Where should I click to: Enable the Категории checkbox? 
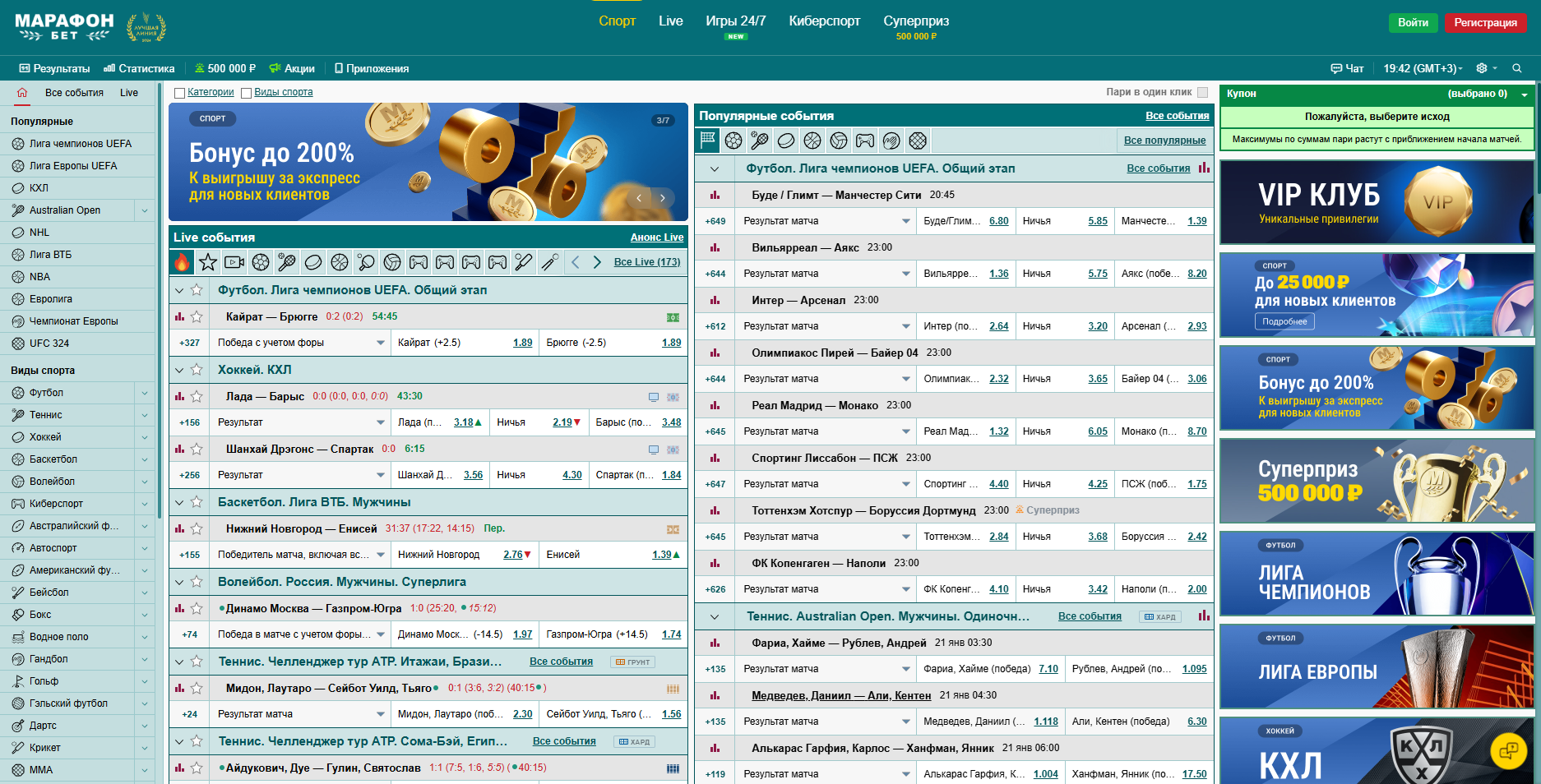point(179,93)
